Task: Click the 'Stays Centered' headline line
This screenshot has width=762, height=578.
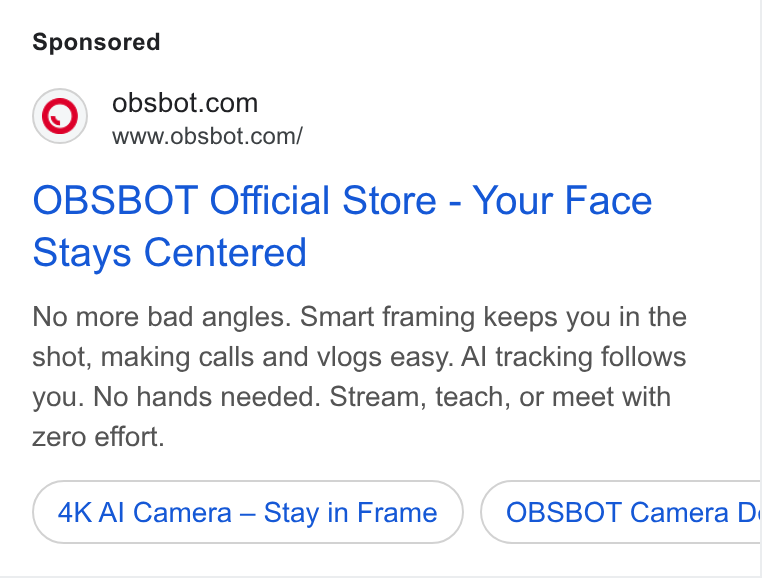Action: [x=170, y=252]
